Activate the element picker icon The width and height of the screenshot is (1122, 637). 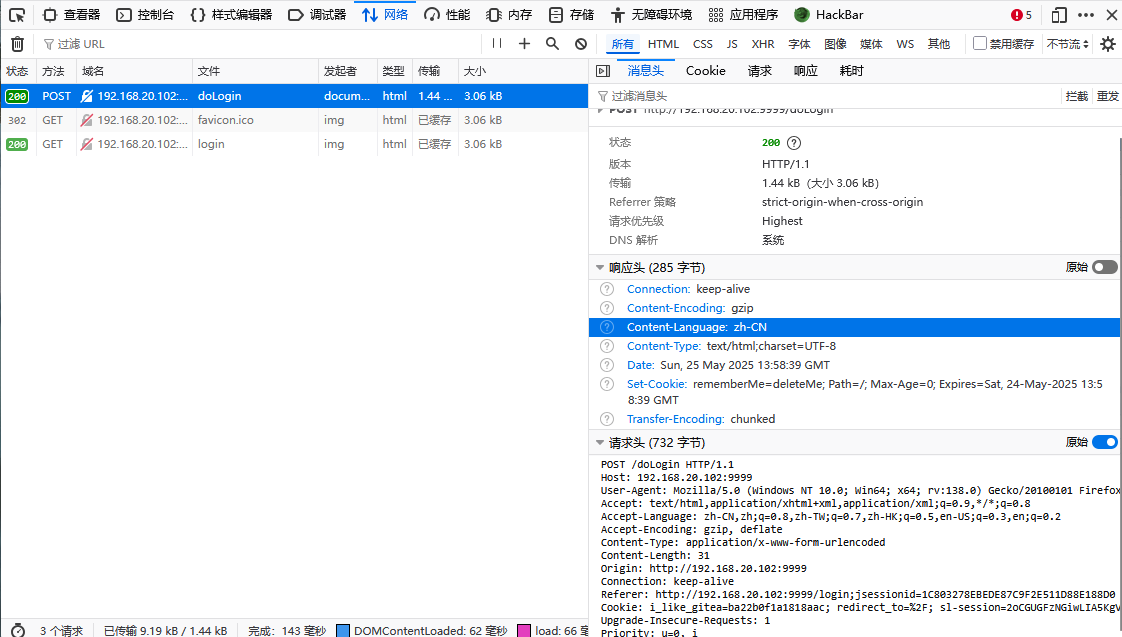coord(17,15)
